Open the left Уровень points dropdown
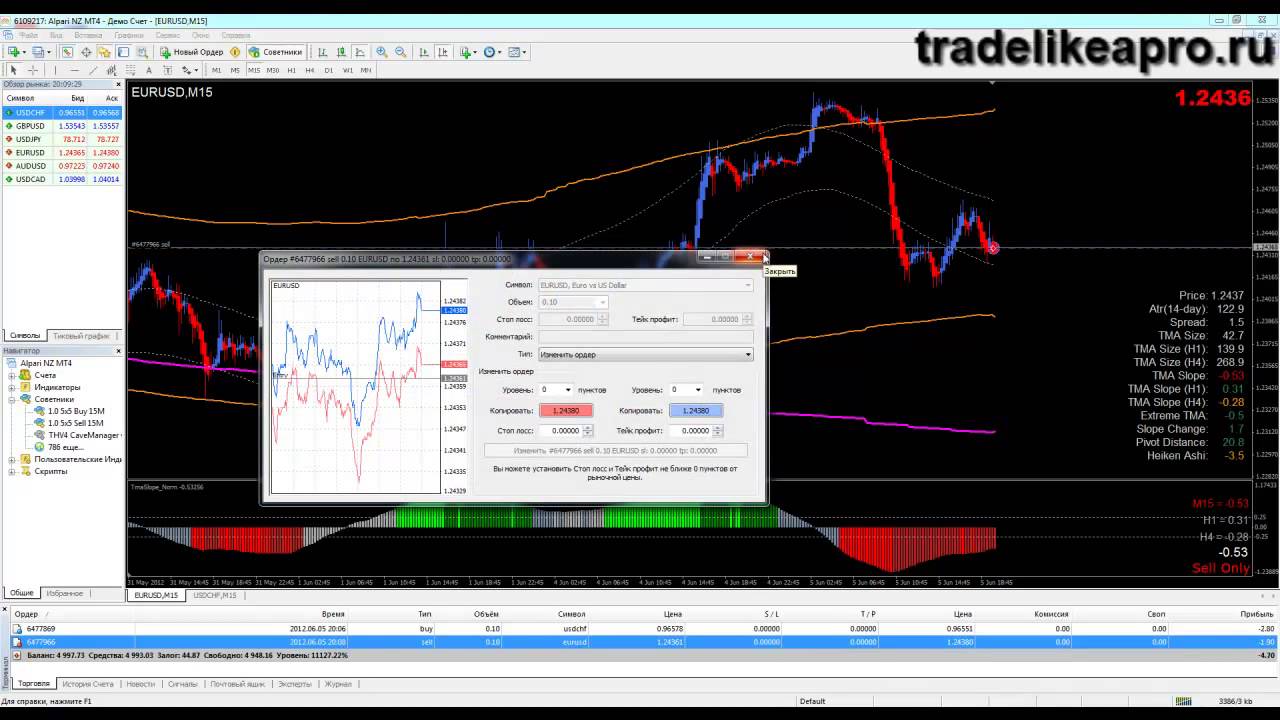Viewport: 1280px width, 720px height. click(567, 390)
